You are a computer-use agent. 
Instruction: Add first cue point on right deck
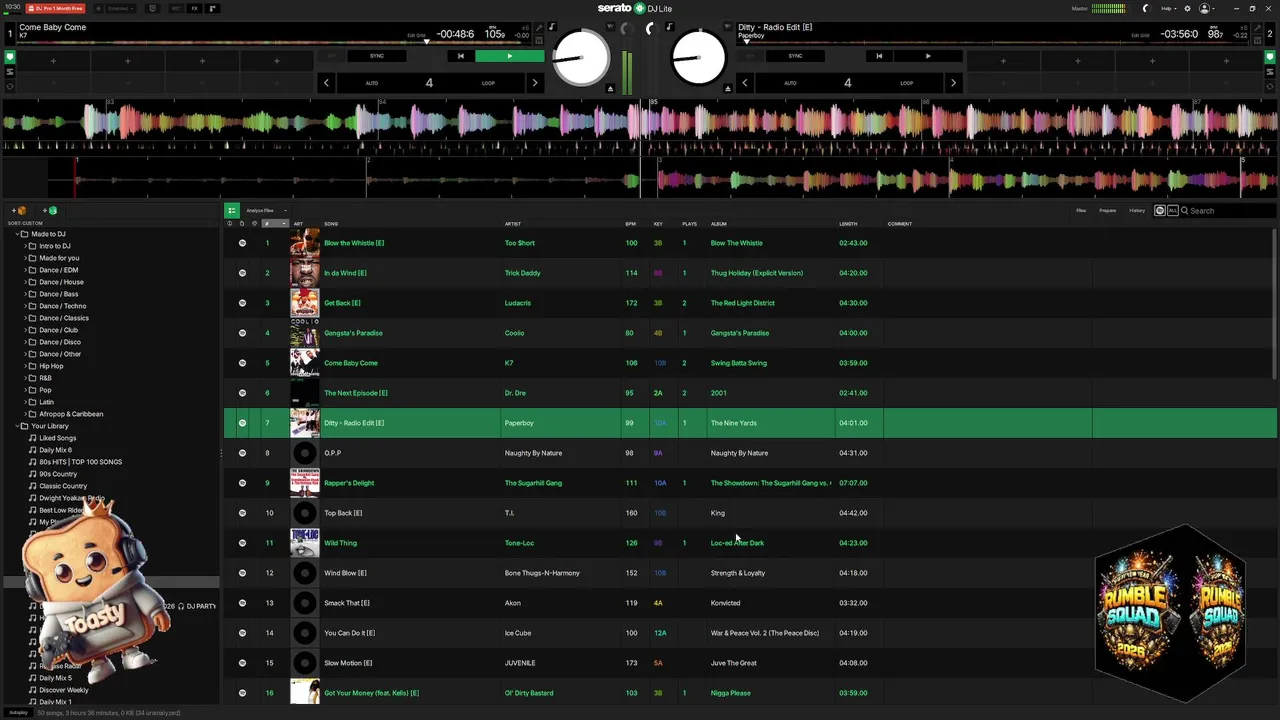1003,61
